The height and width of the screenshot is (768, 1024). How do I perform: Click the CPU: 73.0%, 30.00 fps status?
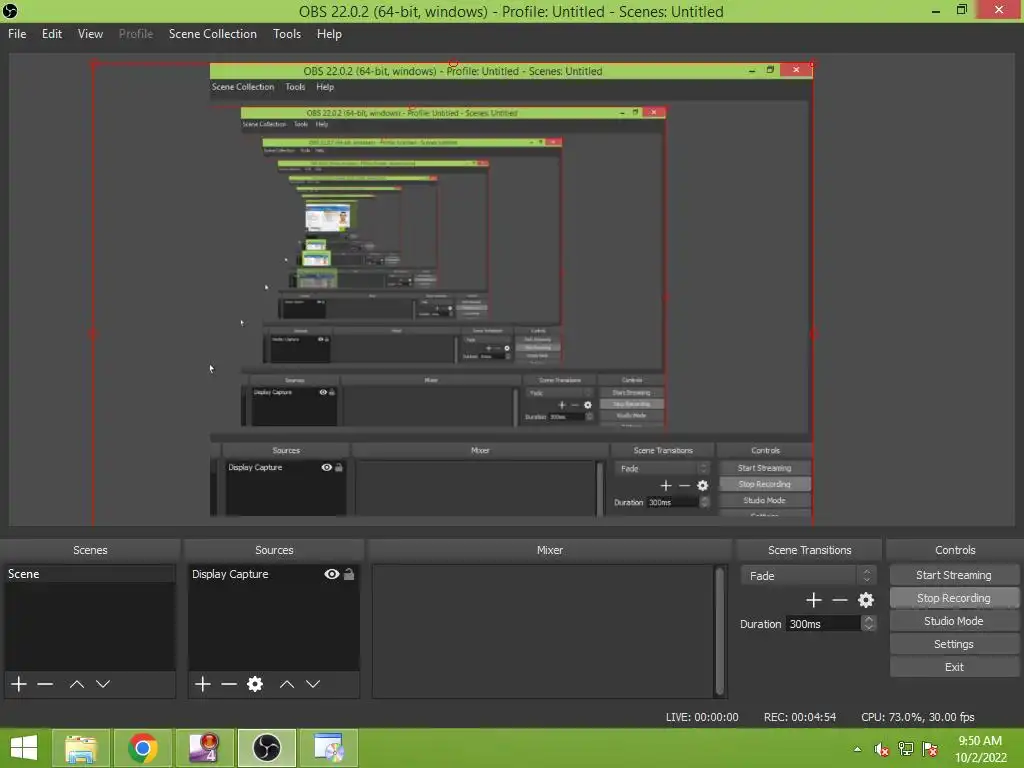[x=918, y=717]
